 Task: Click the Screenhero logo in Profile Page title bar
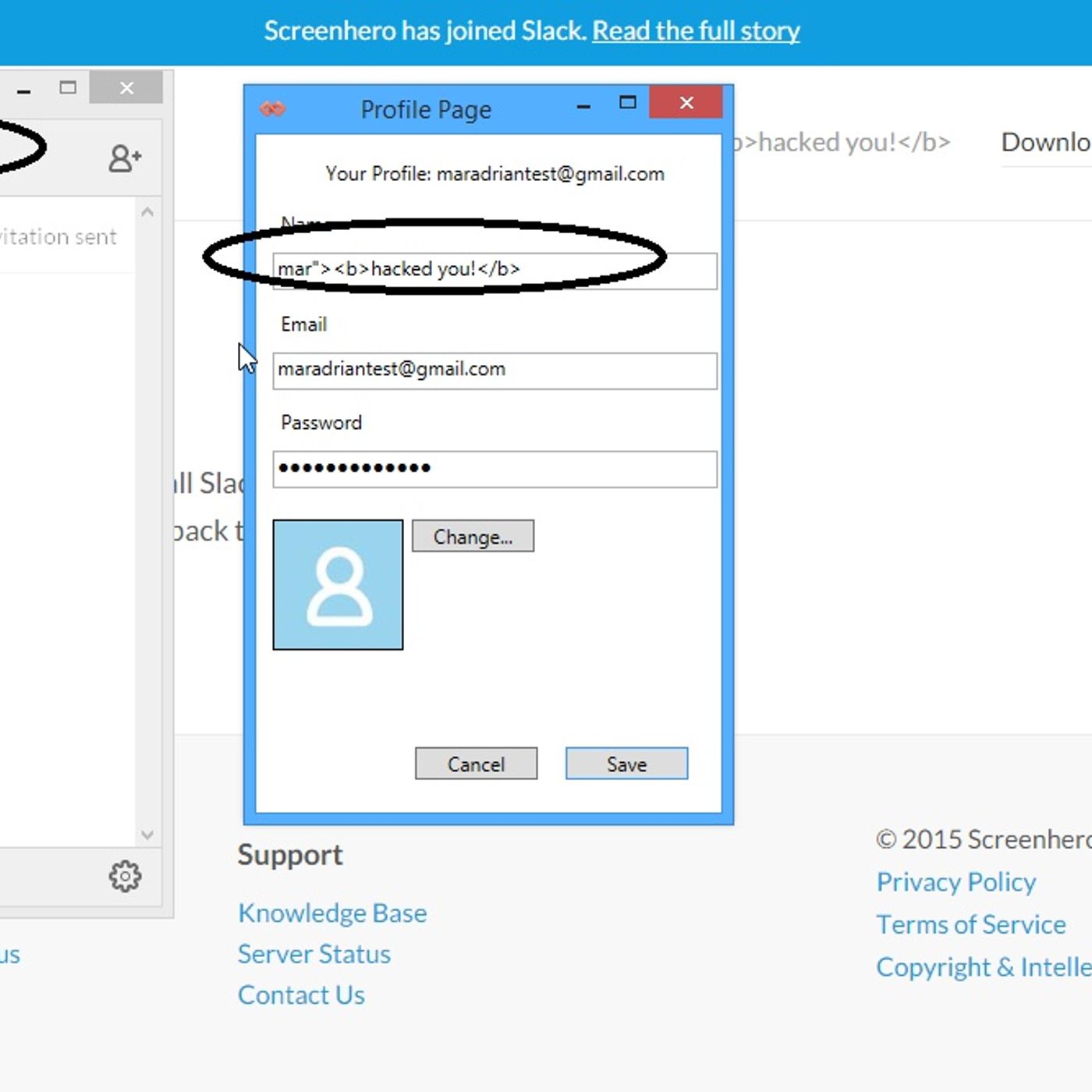[272, 108]
